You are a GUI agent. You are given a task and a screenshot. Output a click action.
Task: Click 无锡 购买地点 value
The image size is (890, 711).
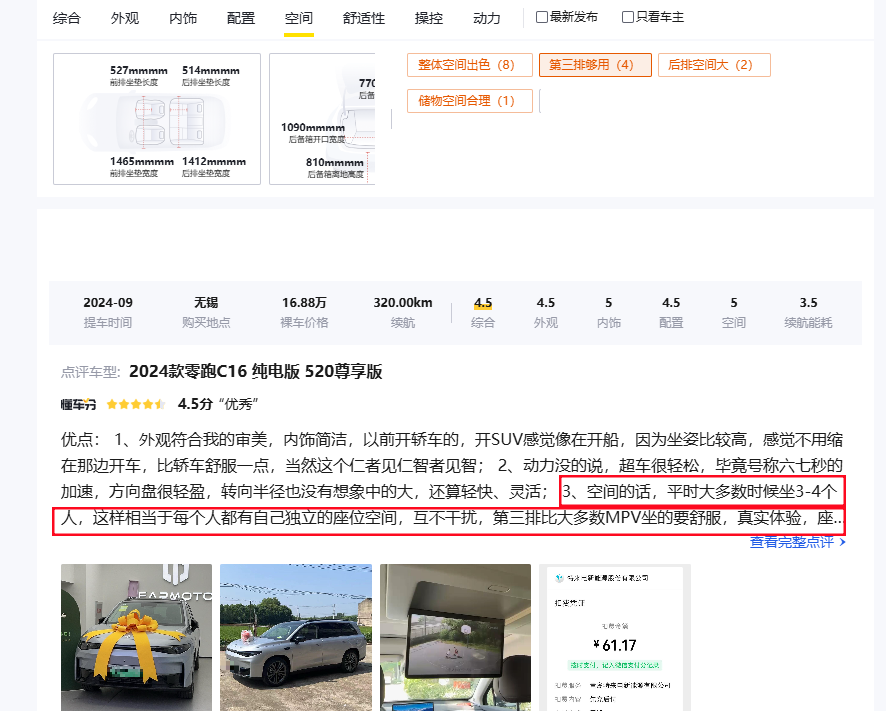[206, 303]
